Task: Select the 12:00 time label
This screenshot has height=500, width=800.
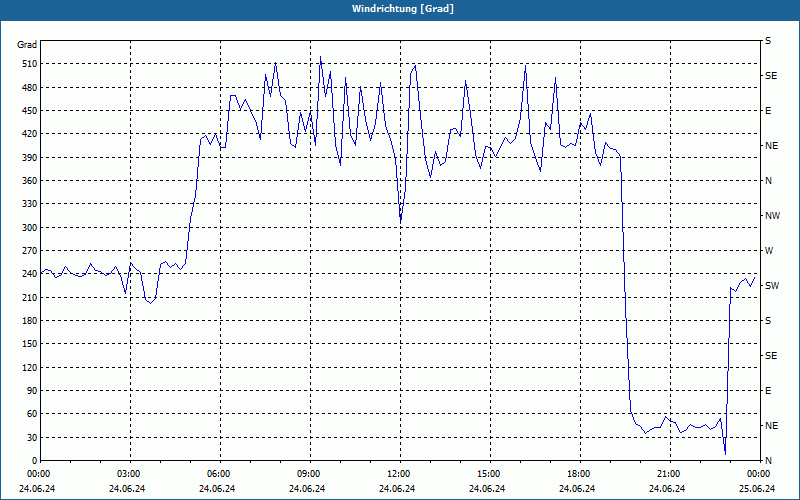Action: coord(397,474)
